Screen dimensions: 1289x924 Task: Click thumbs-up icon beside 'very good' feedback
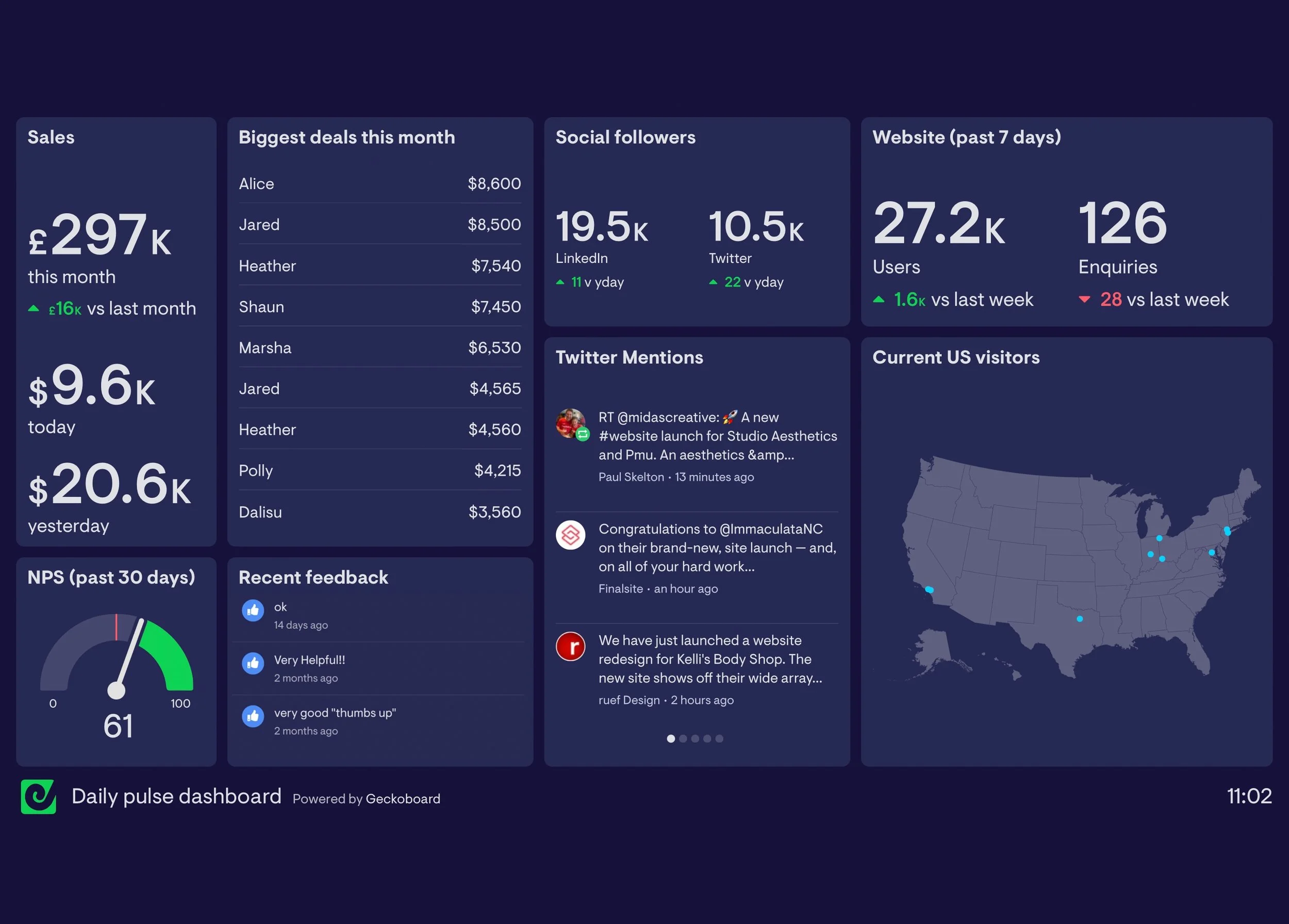click(x=253, y=716)
